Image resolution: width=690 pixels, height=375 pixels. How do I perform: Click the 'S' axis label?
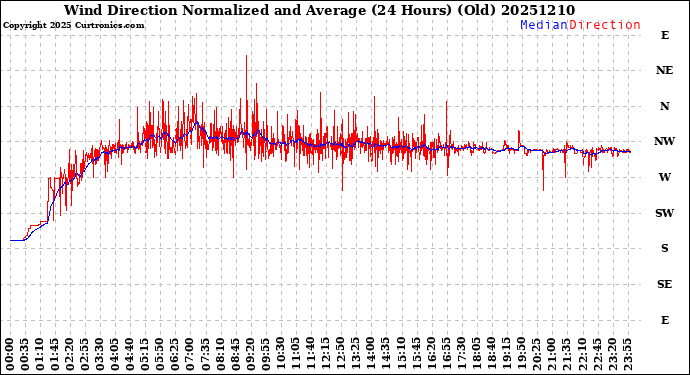(x=664, y=248)
